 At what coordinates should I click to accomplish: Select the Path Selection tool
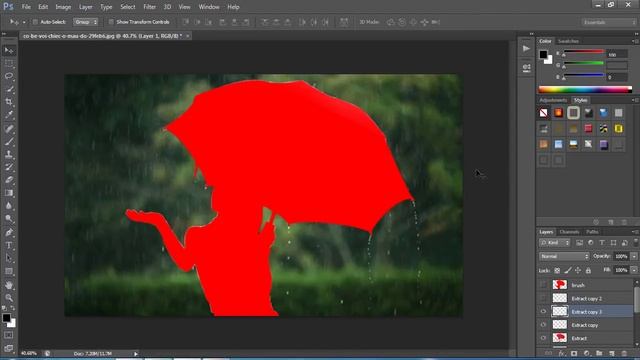click(9, 258)
